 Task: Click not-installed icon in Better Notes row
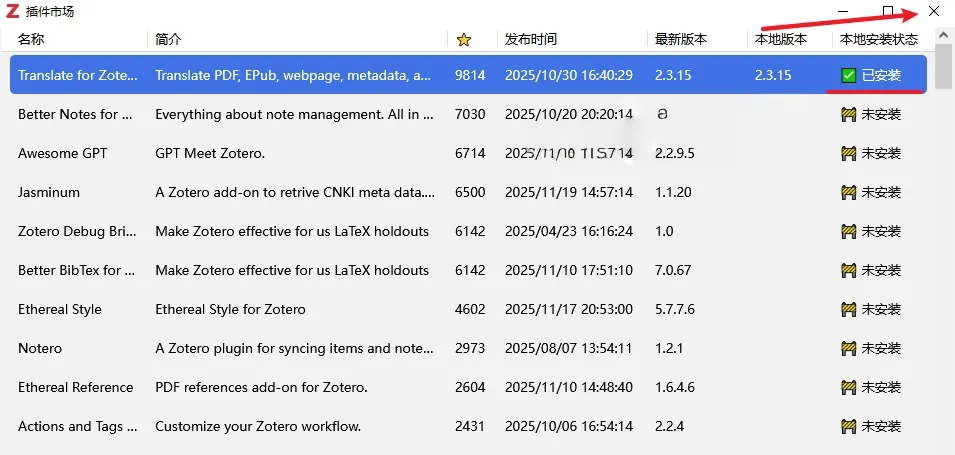point(848,115)
